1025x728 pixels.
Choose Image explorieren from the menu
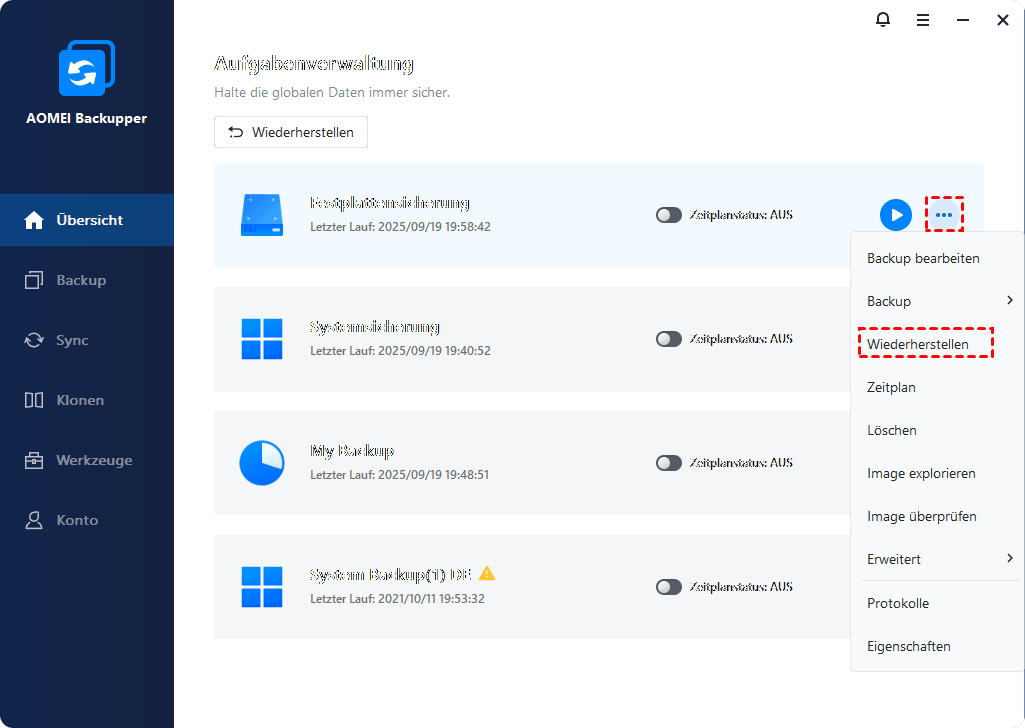click(x=921, y=473)
